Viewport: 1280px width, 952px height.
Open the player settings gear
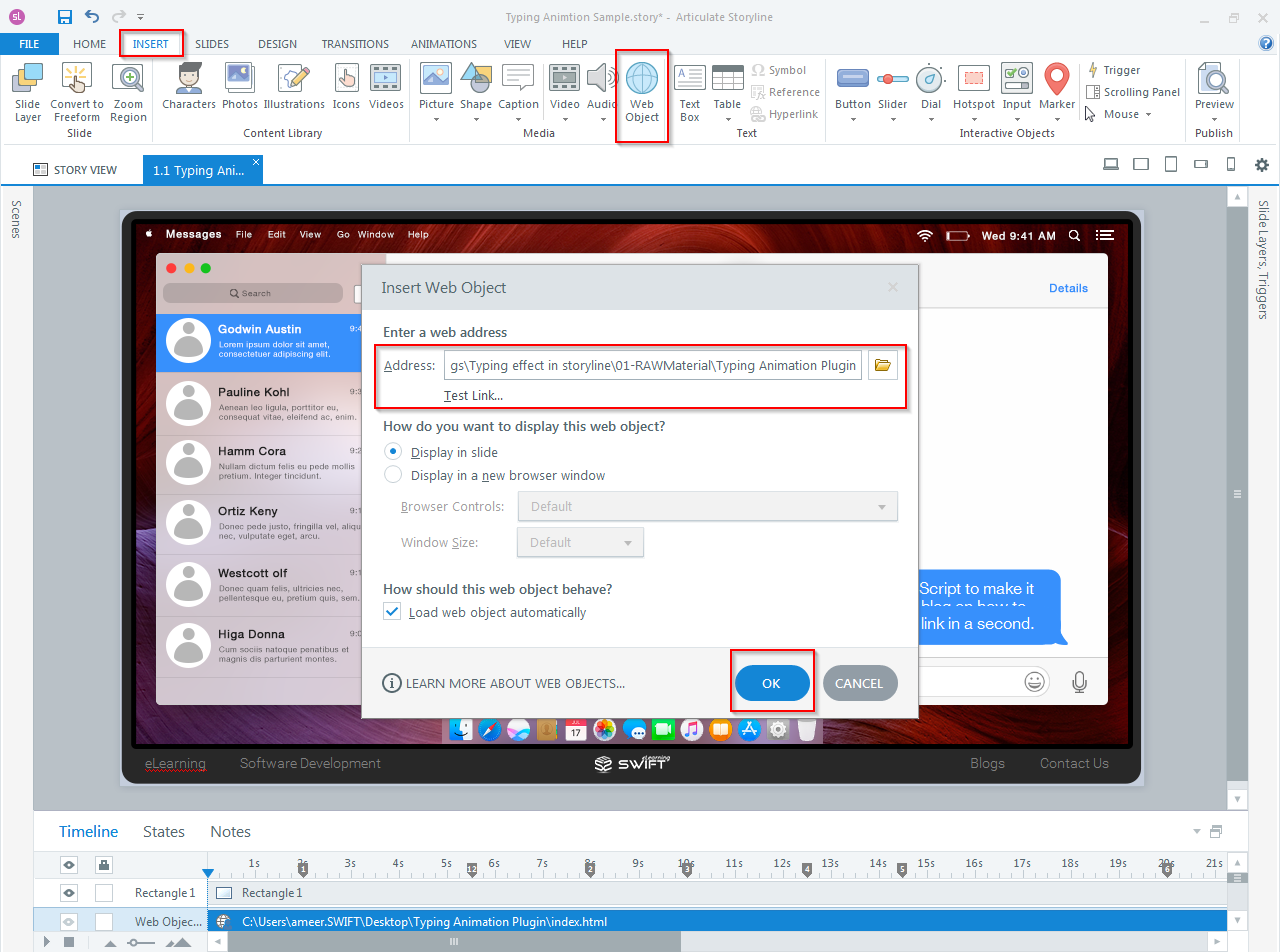coord(1262,165)
